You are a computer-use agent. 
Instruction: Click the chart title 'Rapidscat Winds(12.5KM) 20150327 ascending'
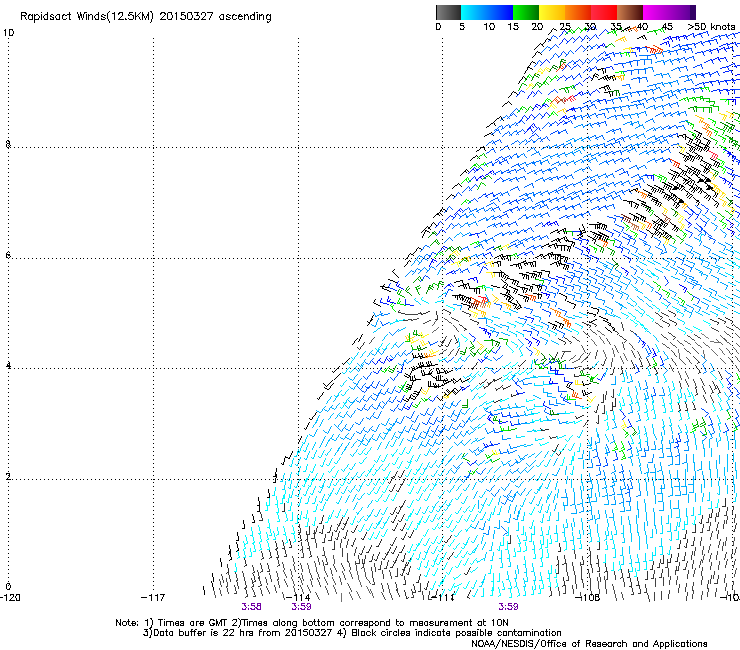(x=146, y=17)
